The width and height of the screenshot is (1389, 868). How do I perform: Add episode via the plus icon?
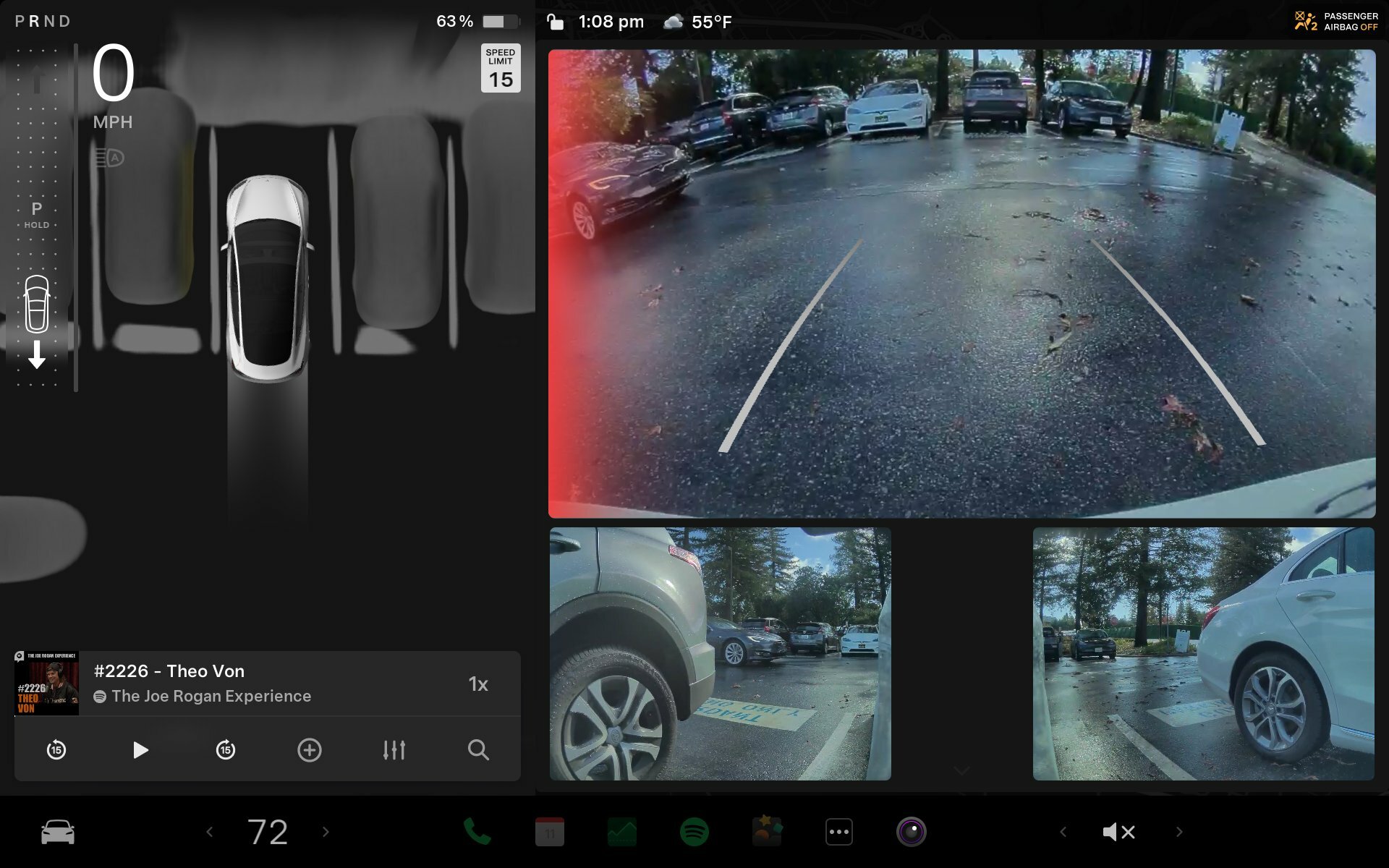tap(310, 750)
